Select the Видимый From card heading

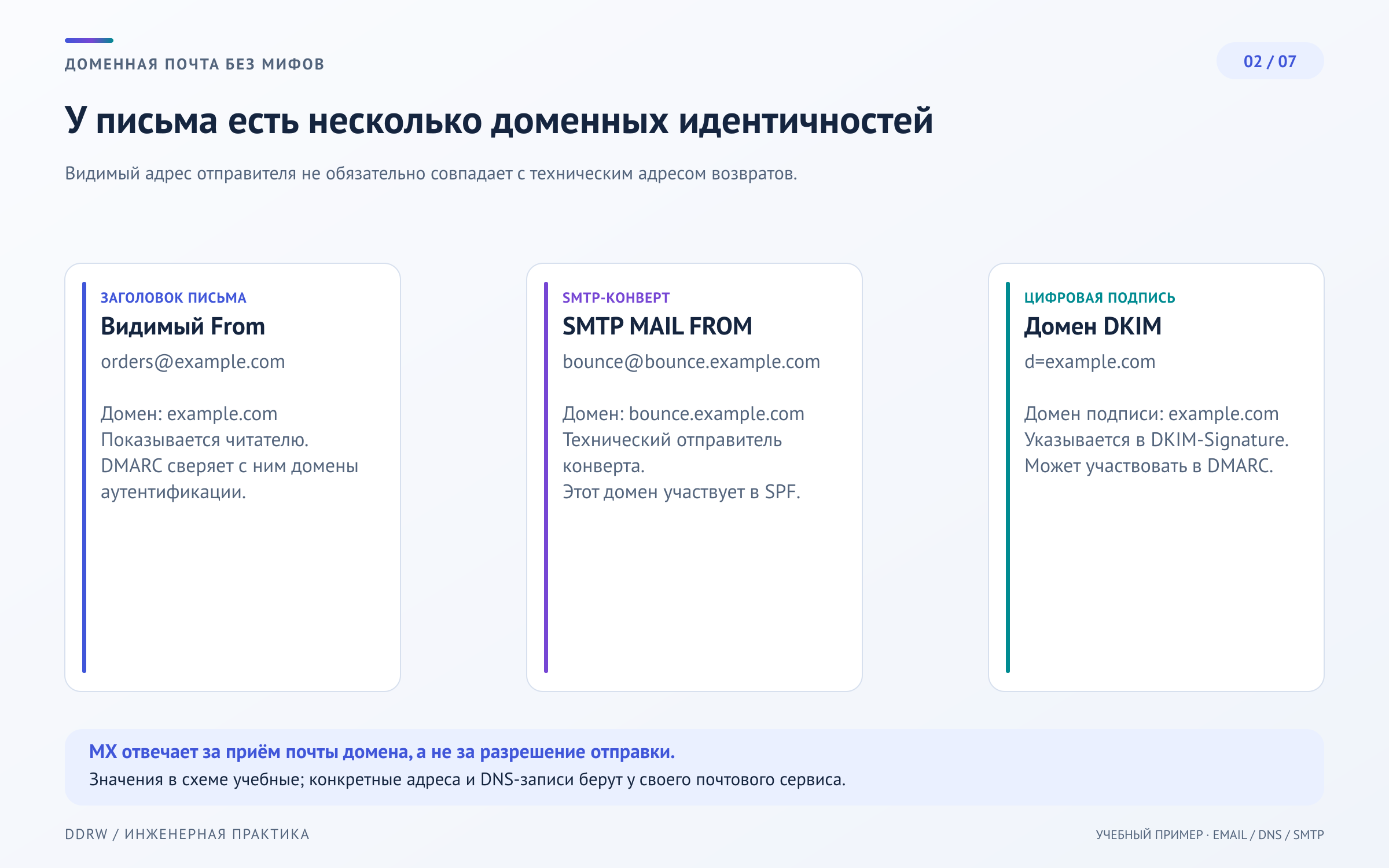point(183,326)
